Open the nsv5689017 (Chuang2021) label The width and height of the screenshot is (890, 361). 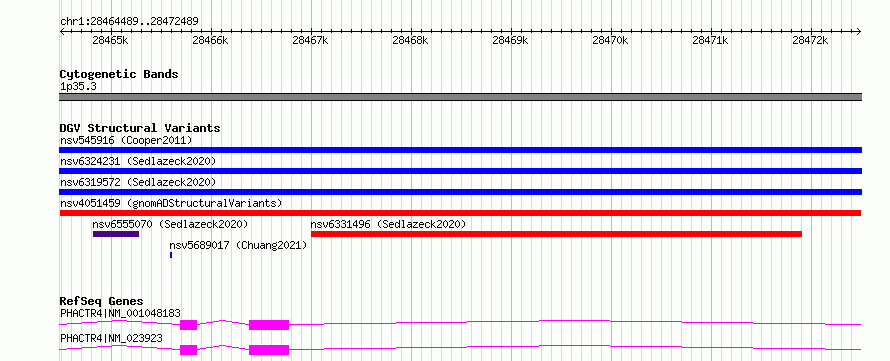(x=238, y=245)
